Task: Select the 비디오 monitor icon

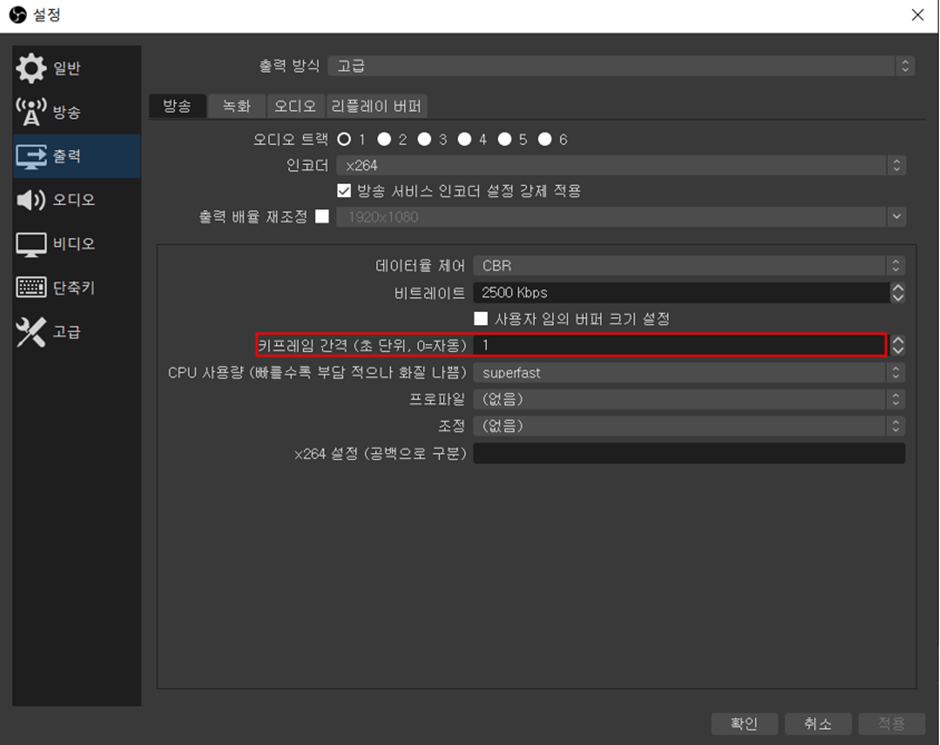Action: pos(31,244)
